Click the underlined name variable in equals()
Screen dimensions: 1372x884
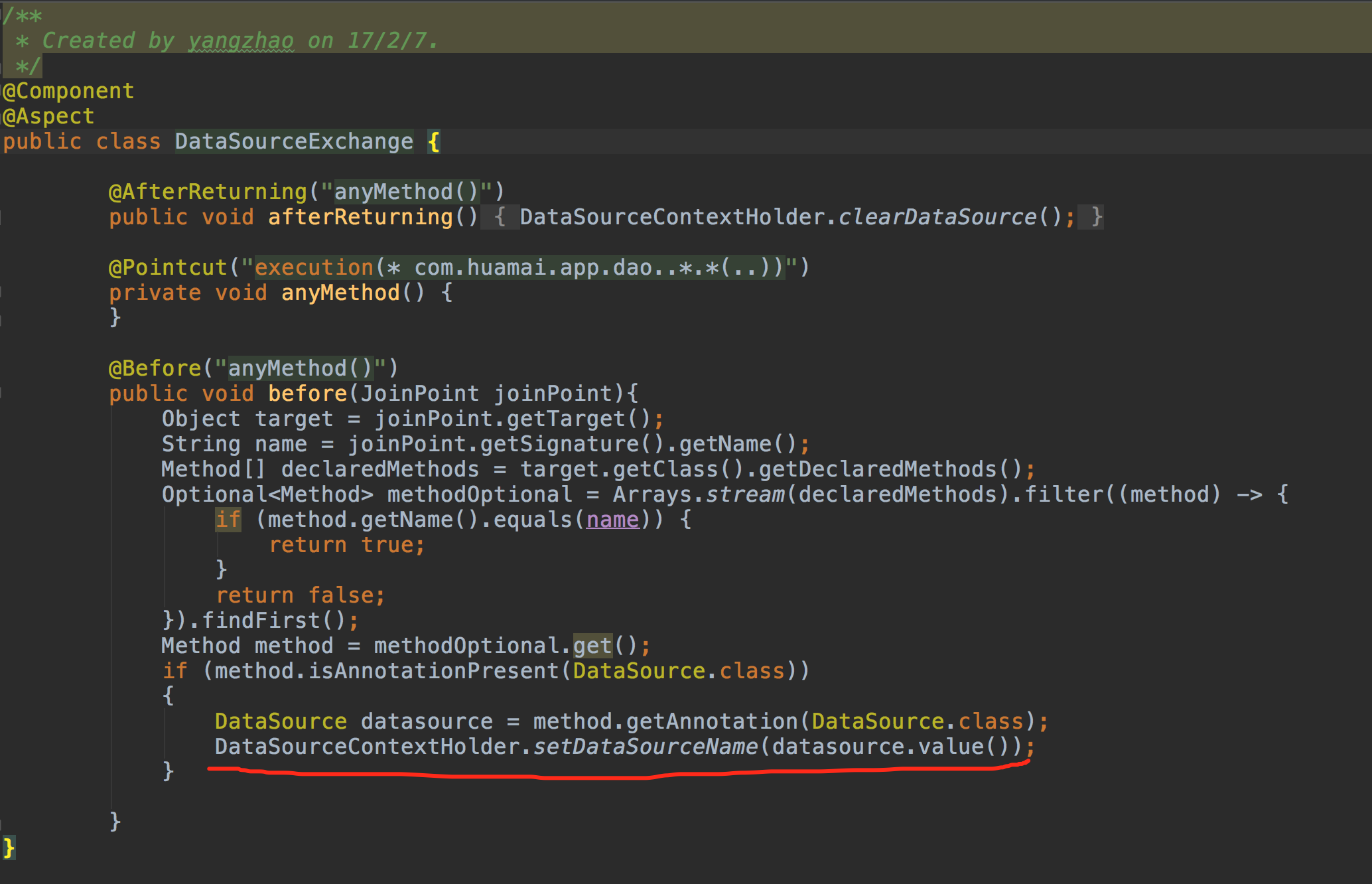(x=612, y=520)
